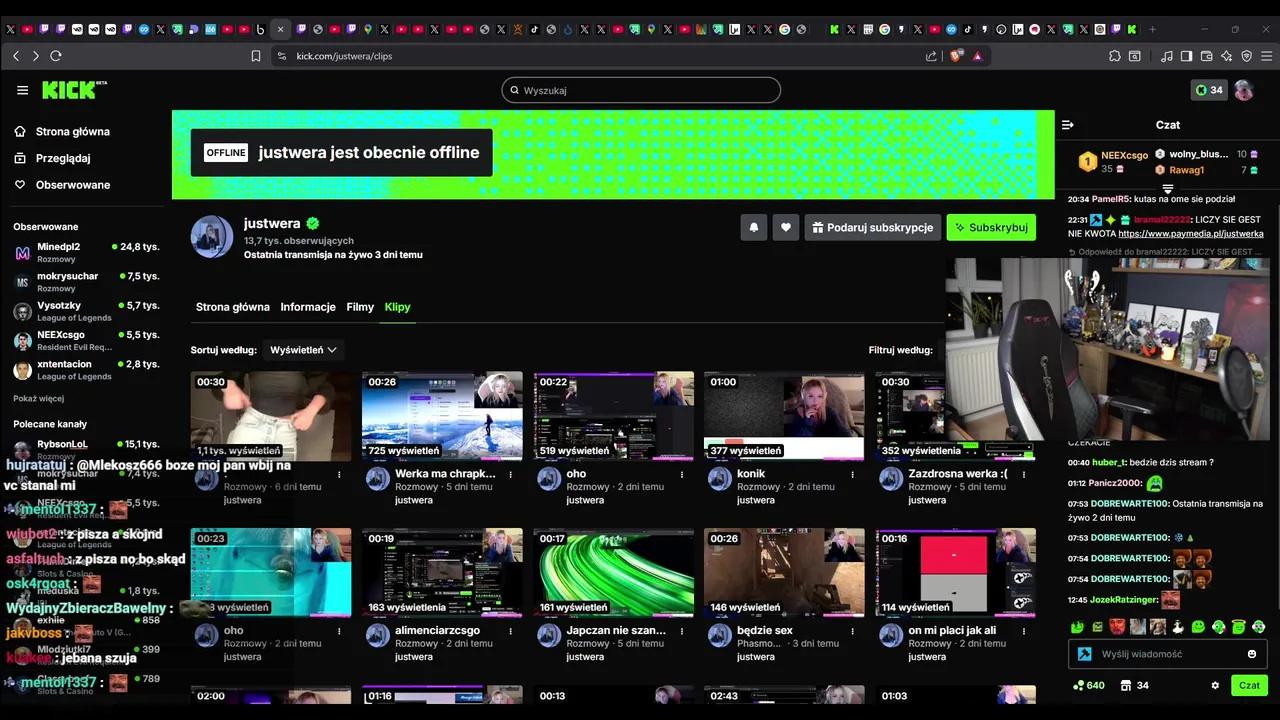Open the emoji picker in chat input
The width and height of the screenshot is (1280, 720).
click(1252, 654)
